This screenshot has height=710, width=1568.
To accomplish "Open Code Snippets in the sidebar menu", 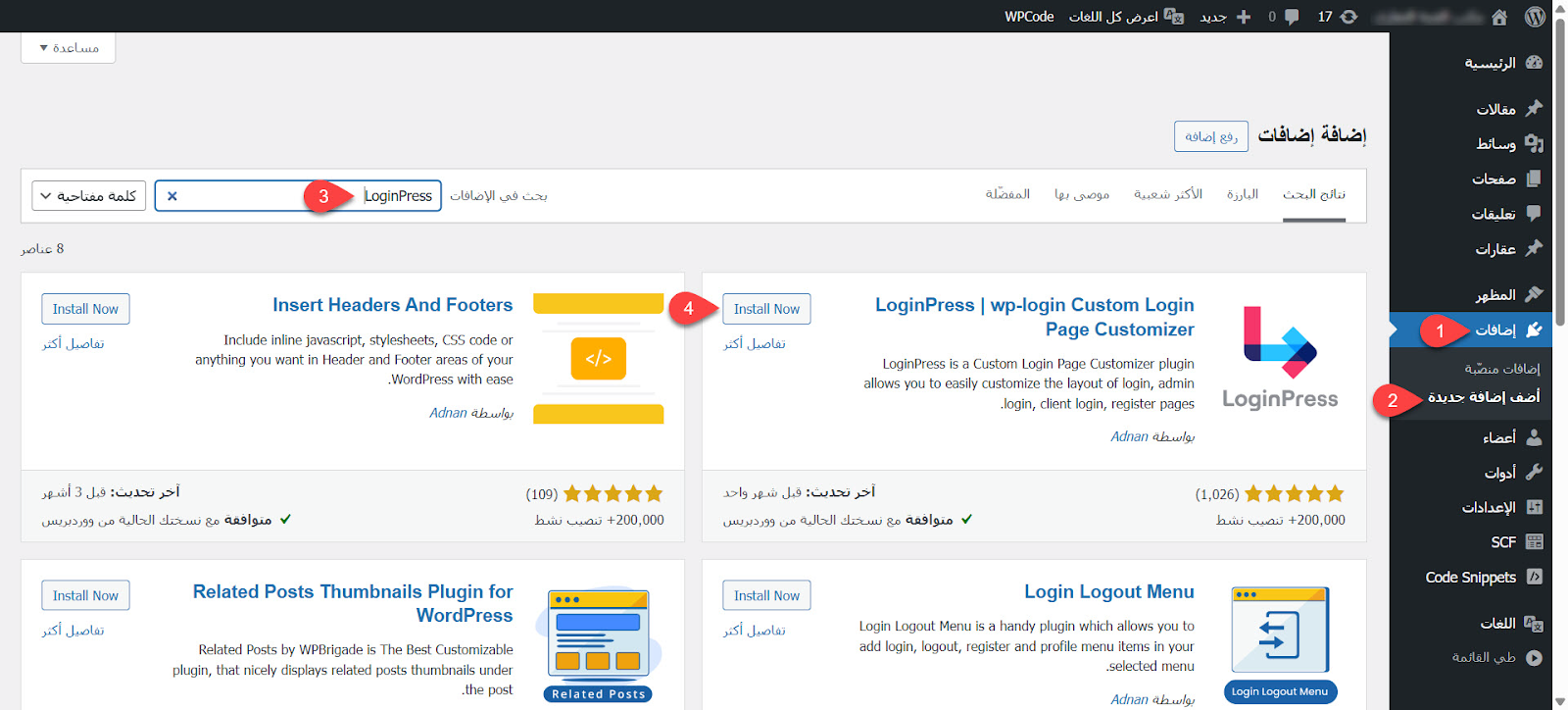I will [1470, 578].
